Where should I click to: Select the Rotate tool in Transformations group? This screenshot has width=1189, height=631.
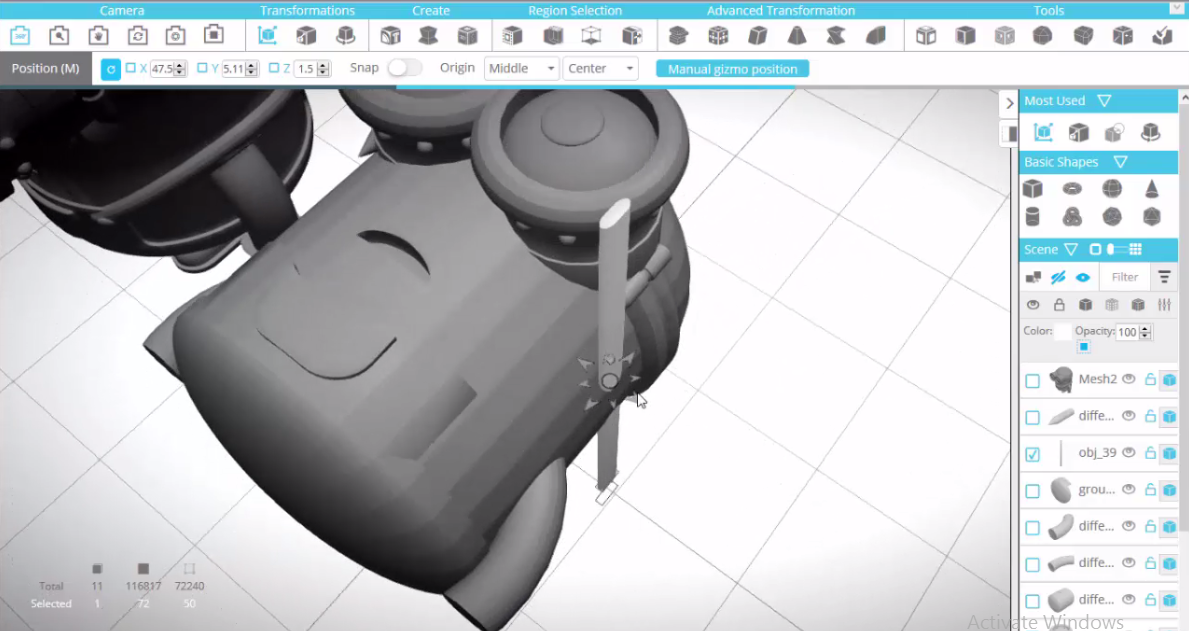(346, 36)
